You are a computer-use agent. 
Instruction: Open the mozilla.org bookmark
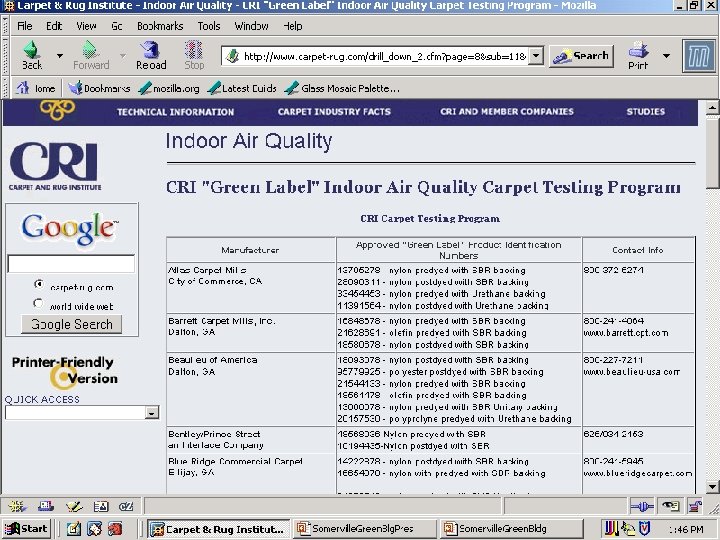169,88
